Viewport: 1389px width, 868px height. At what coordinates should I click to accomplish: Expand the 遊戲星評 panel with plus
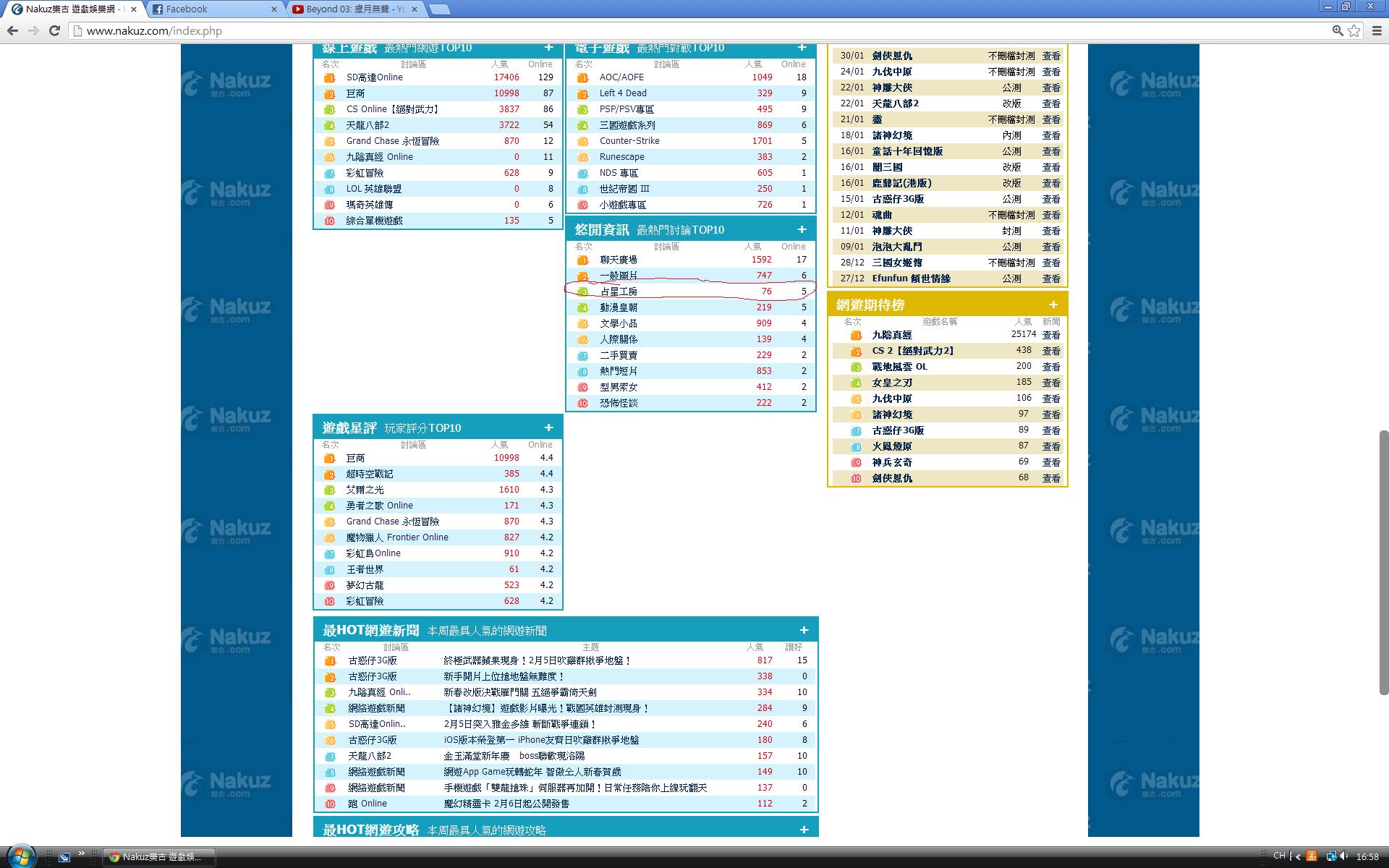pyautogui.click(x=548, y=427)
